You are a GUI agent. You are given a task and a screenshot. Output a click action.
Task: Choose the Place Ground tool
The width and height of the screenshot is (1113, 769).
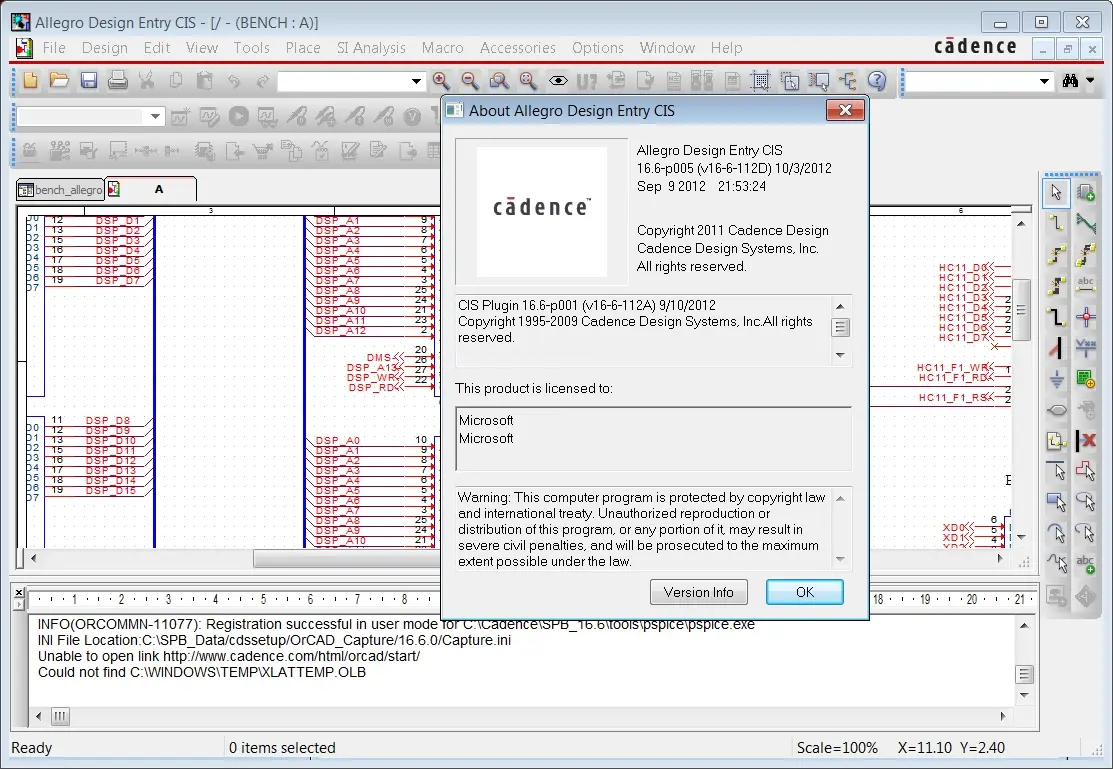[x=1056, y=380]
